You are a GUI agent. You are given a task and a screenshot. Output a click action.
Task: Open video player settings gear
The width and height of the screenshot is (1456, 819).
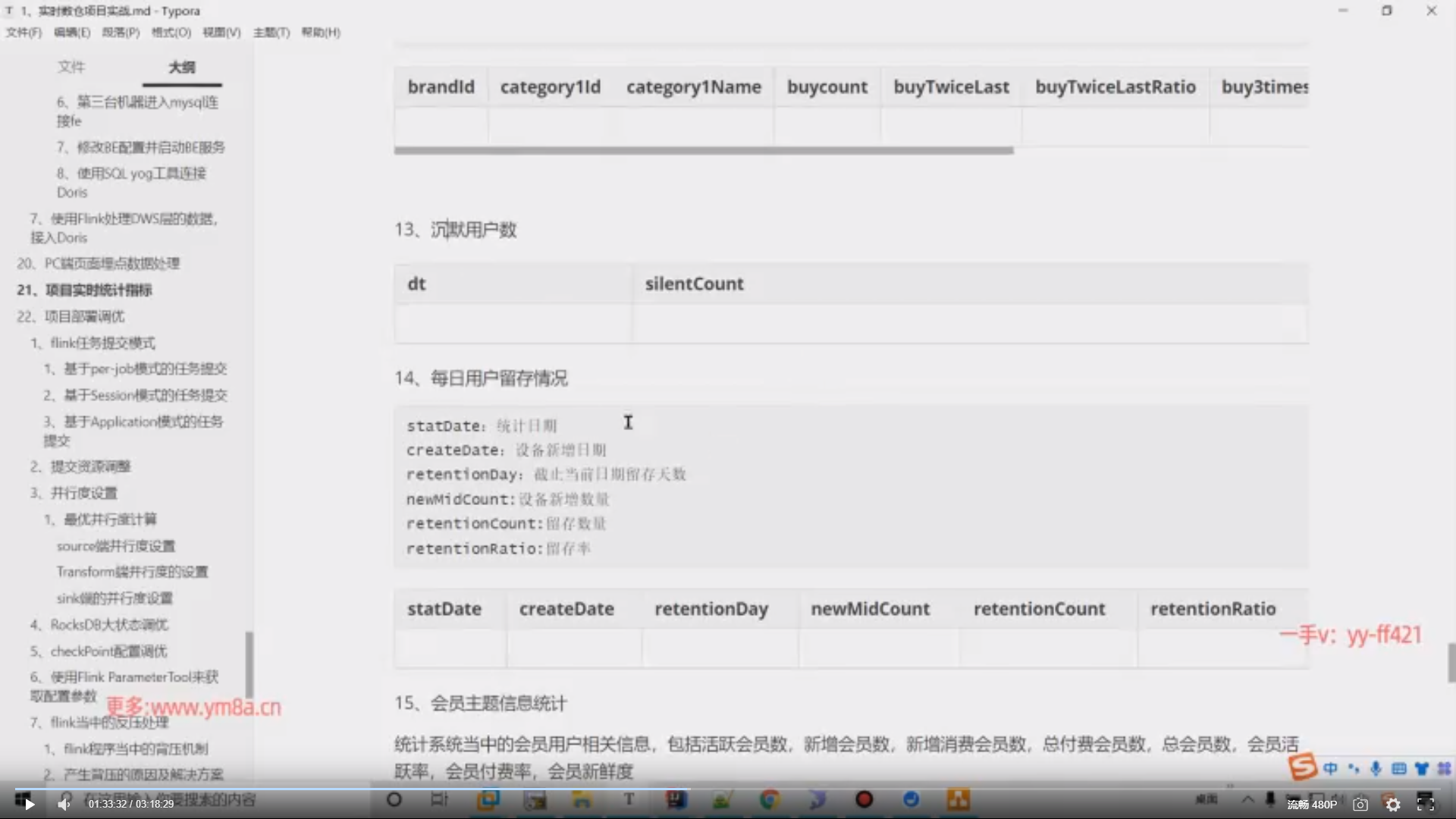click(x=1393, y=805)
